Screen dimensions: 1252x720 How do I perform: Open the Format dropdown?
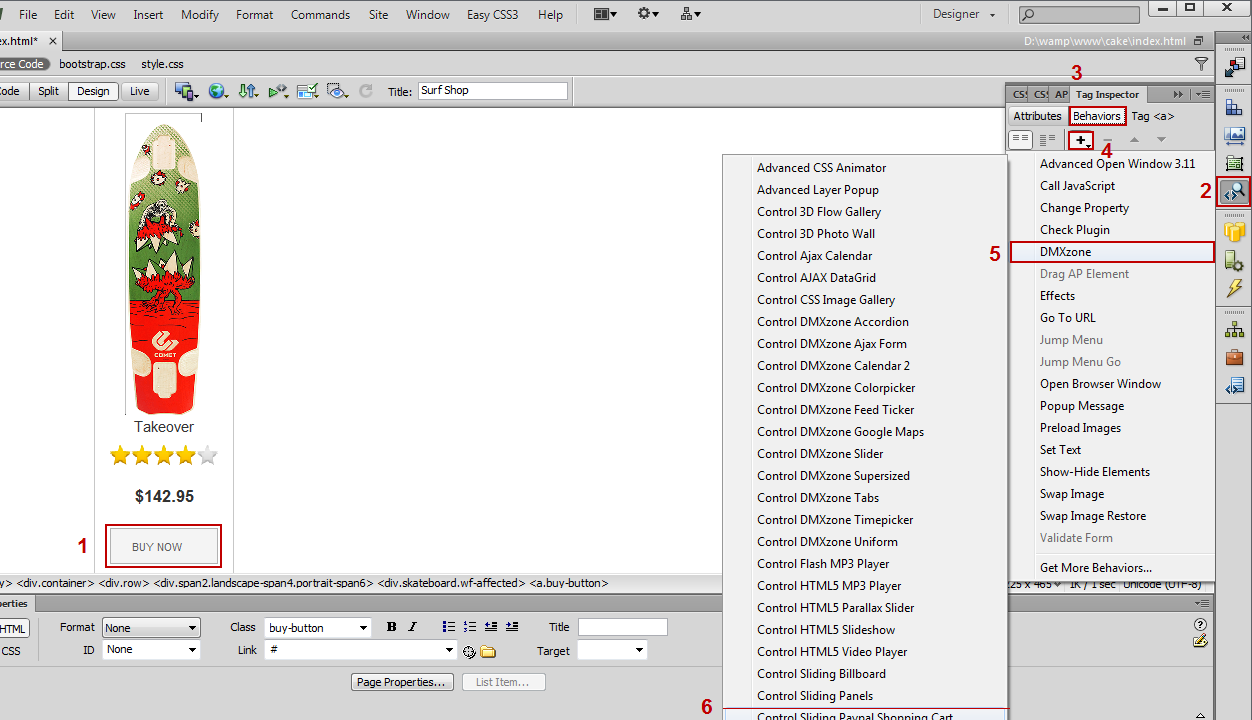(151, 628)
